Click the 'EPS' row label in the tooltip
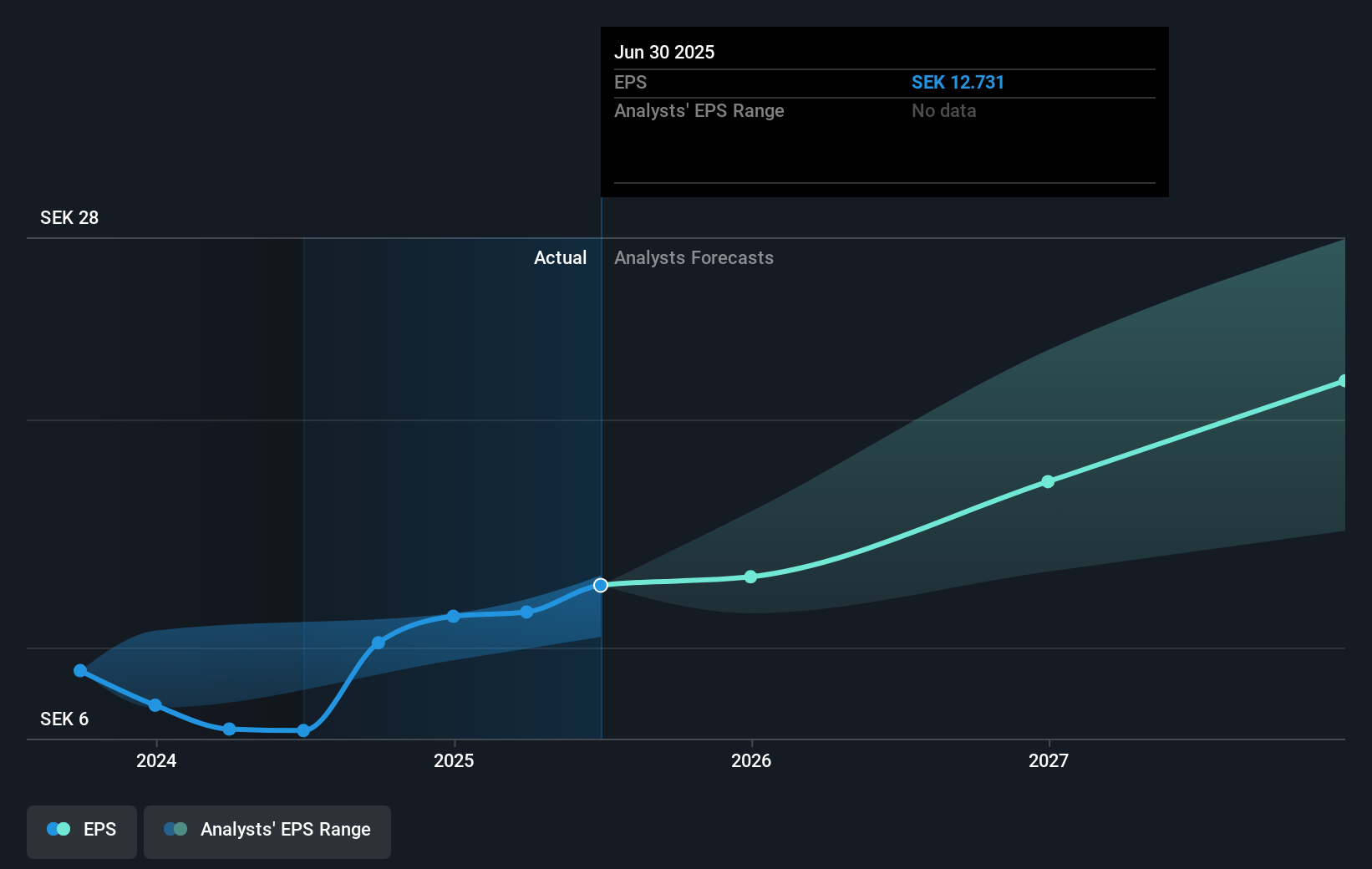 (630, 82)
